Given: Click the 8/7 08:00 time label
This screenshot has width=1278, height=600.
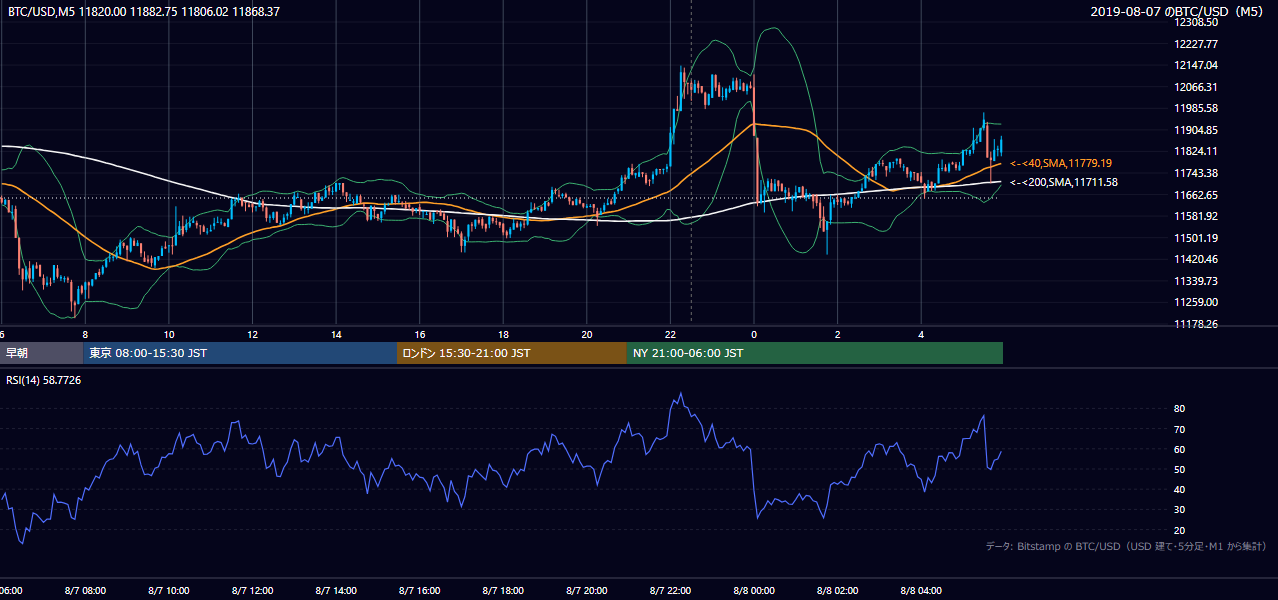Looking at the screenshot, I should (85, 591).
